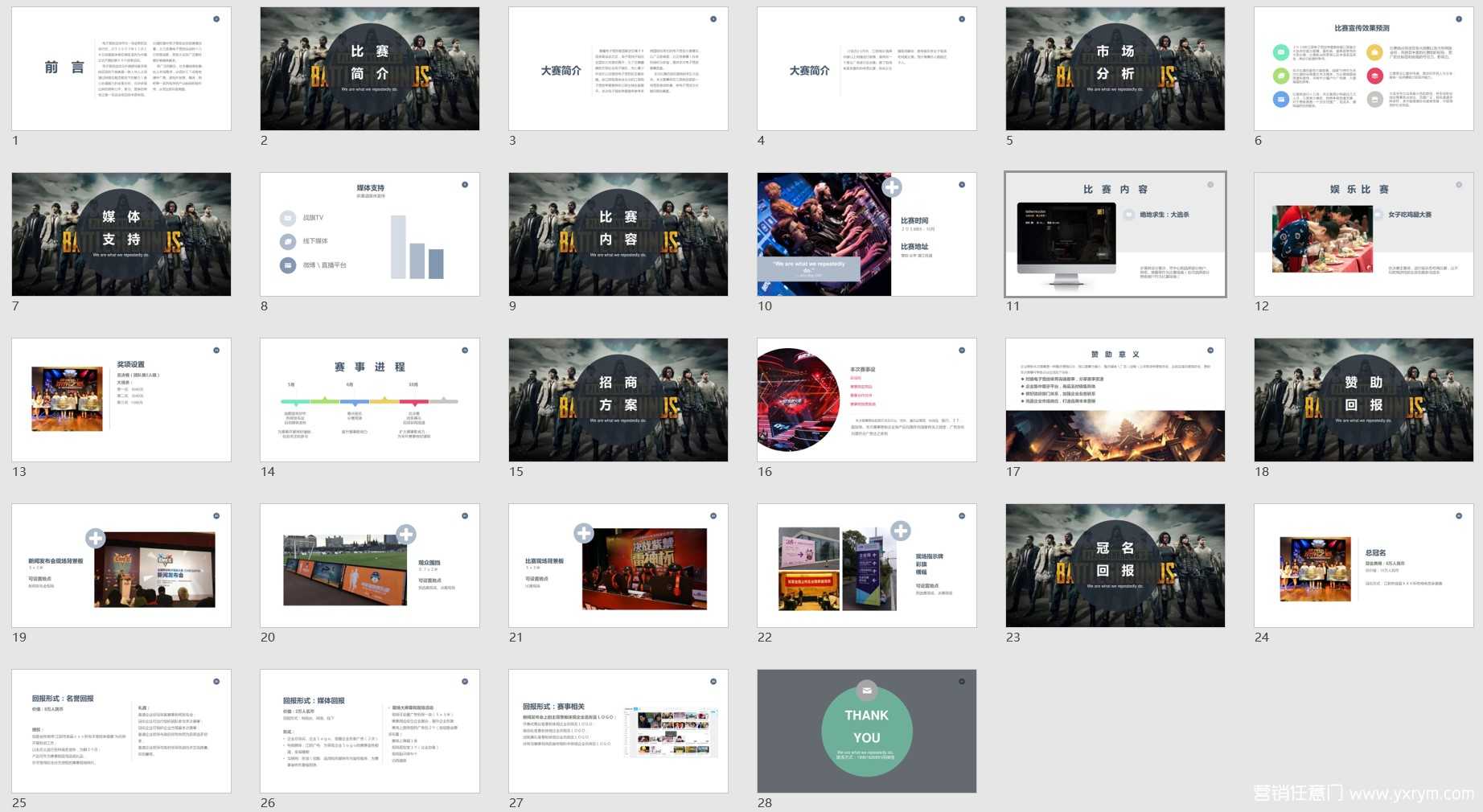Open slide 20 with stadium photo

[370, 565]
